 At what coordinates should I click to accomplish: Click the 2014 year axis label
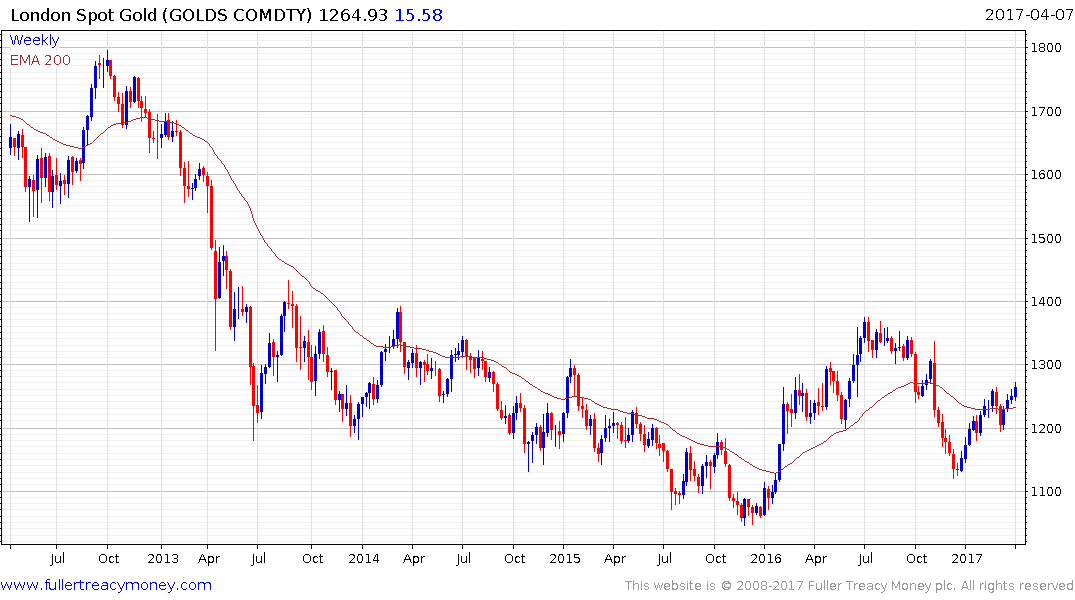(x=363, y=558)
